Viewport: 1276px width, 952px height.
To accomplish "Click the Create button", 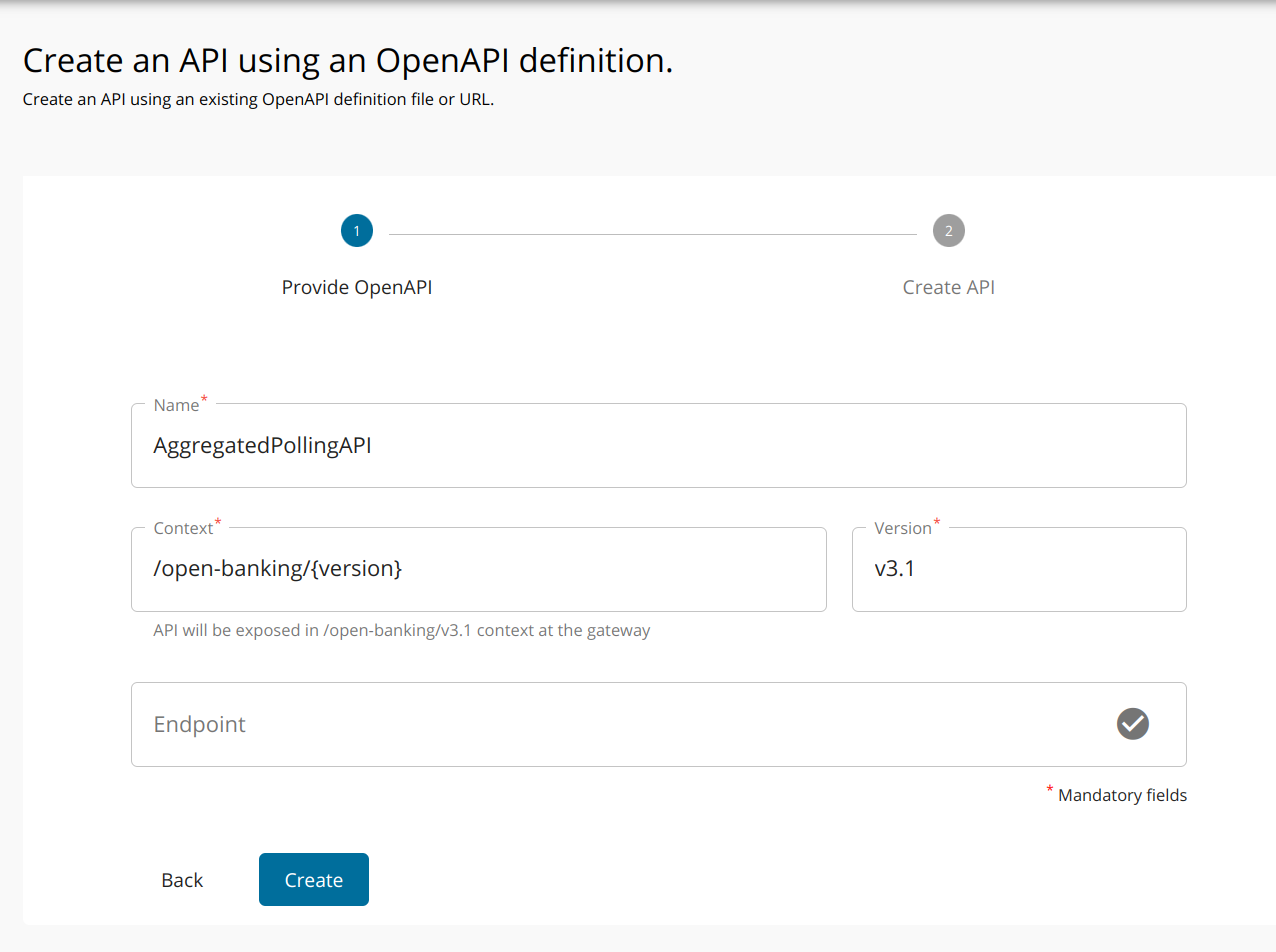I will tap(314, 880).
